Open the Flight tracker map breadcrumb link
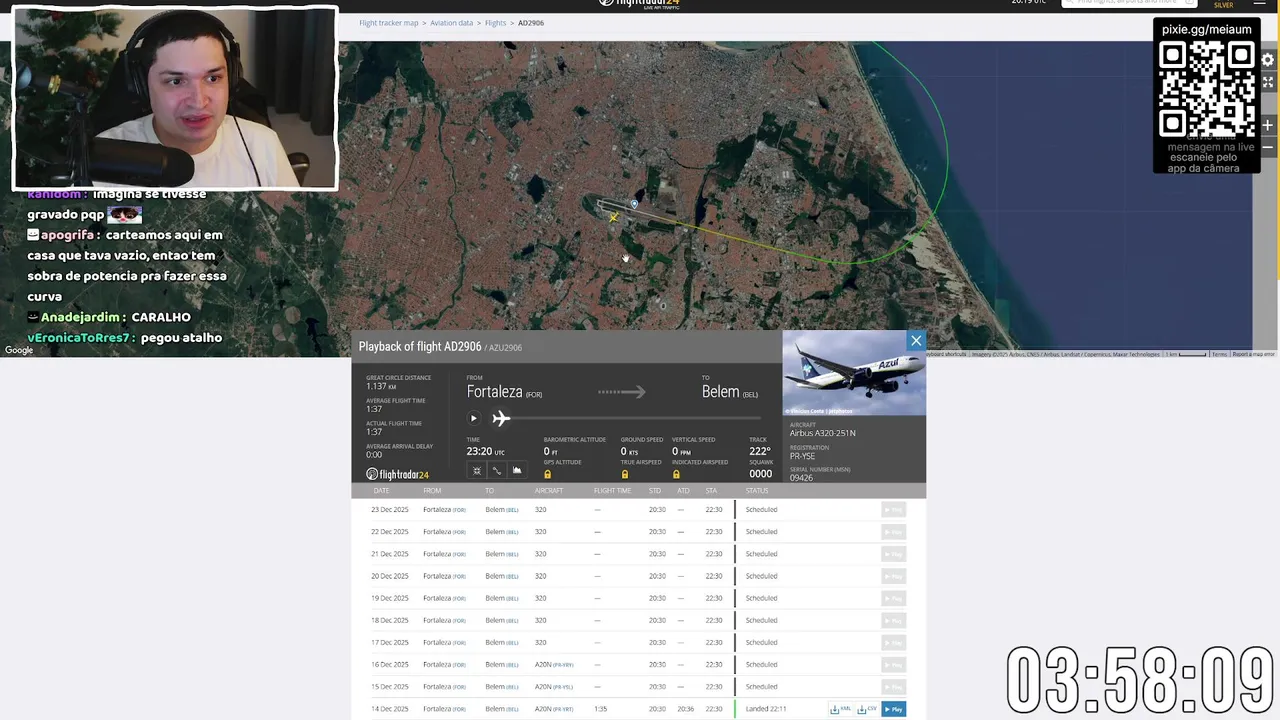Viewport: 1280px width, 720px height. coord(389,23)
